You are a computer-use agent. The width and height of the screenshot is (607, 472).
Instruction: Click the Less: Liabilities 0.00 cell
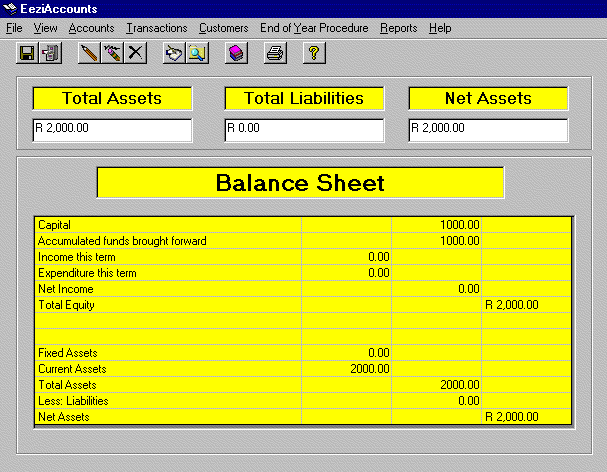436,401
